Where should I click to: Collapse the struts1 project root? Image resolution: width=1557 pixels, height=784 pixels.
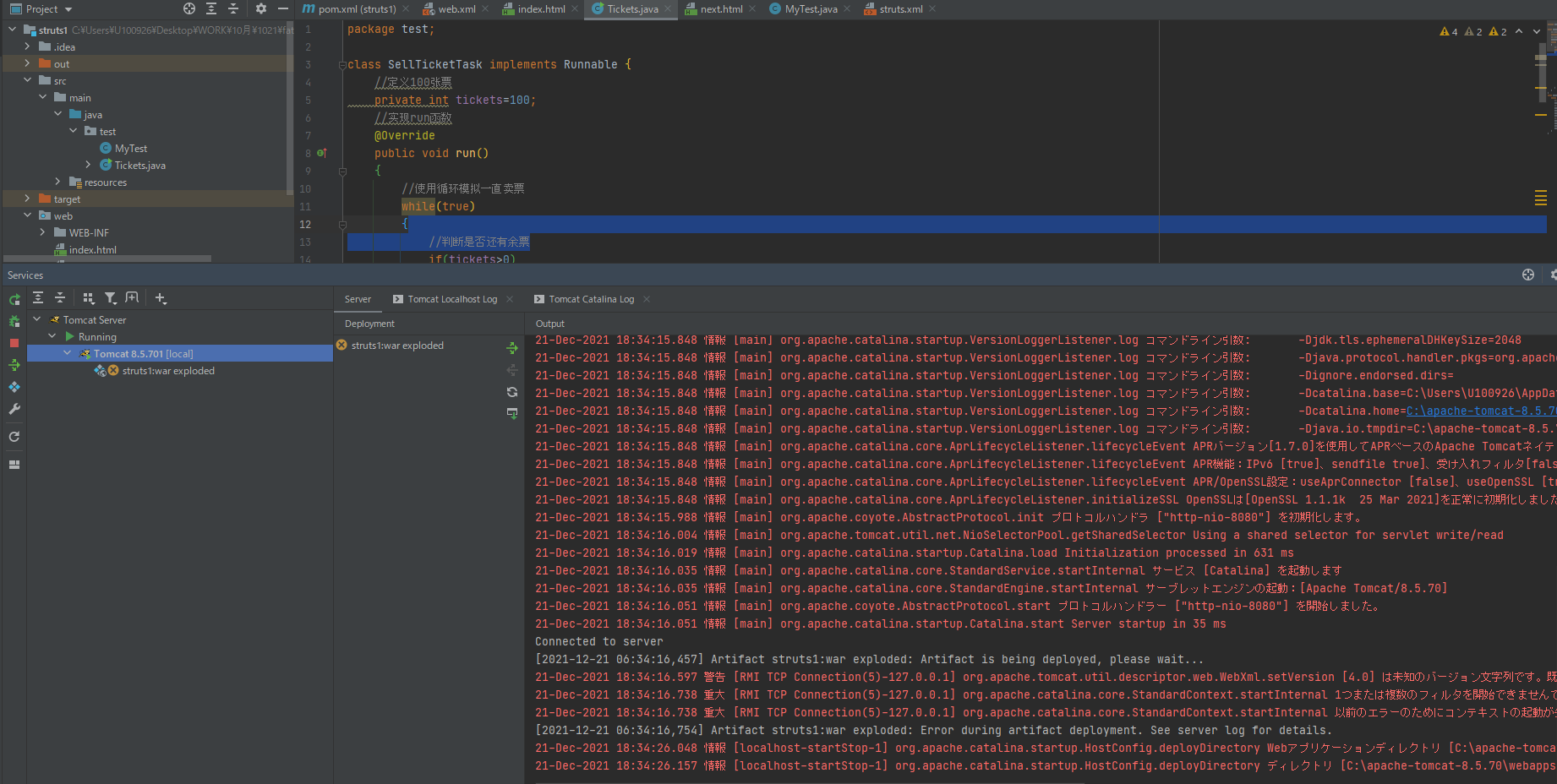pyautogui.click(x=13, y=30)
